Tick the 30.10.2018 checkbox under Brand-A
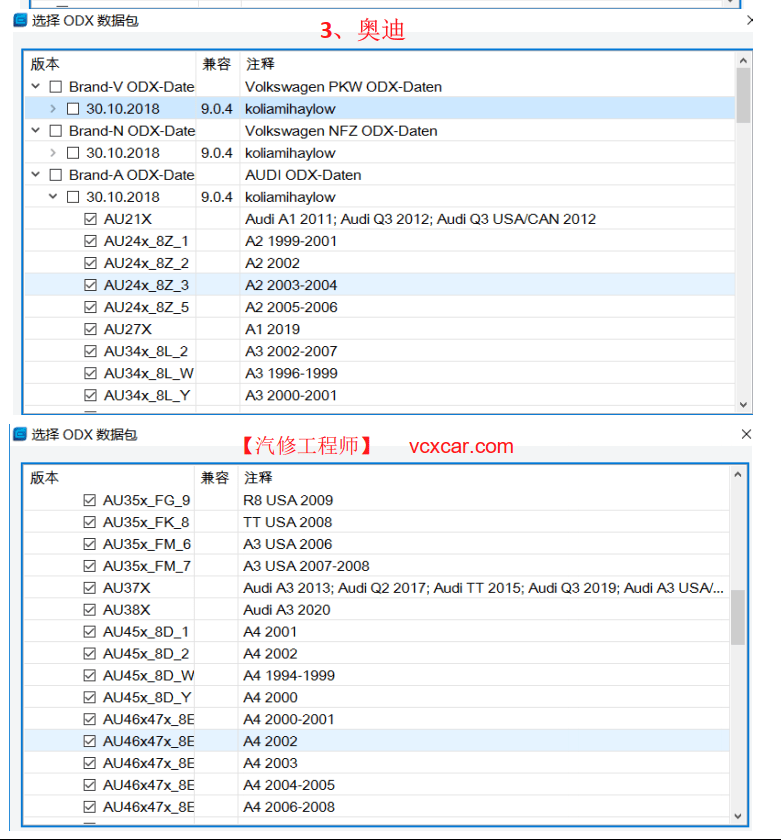Screen dimensions: 781x840 pos(73,197)
